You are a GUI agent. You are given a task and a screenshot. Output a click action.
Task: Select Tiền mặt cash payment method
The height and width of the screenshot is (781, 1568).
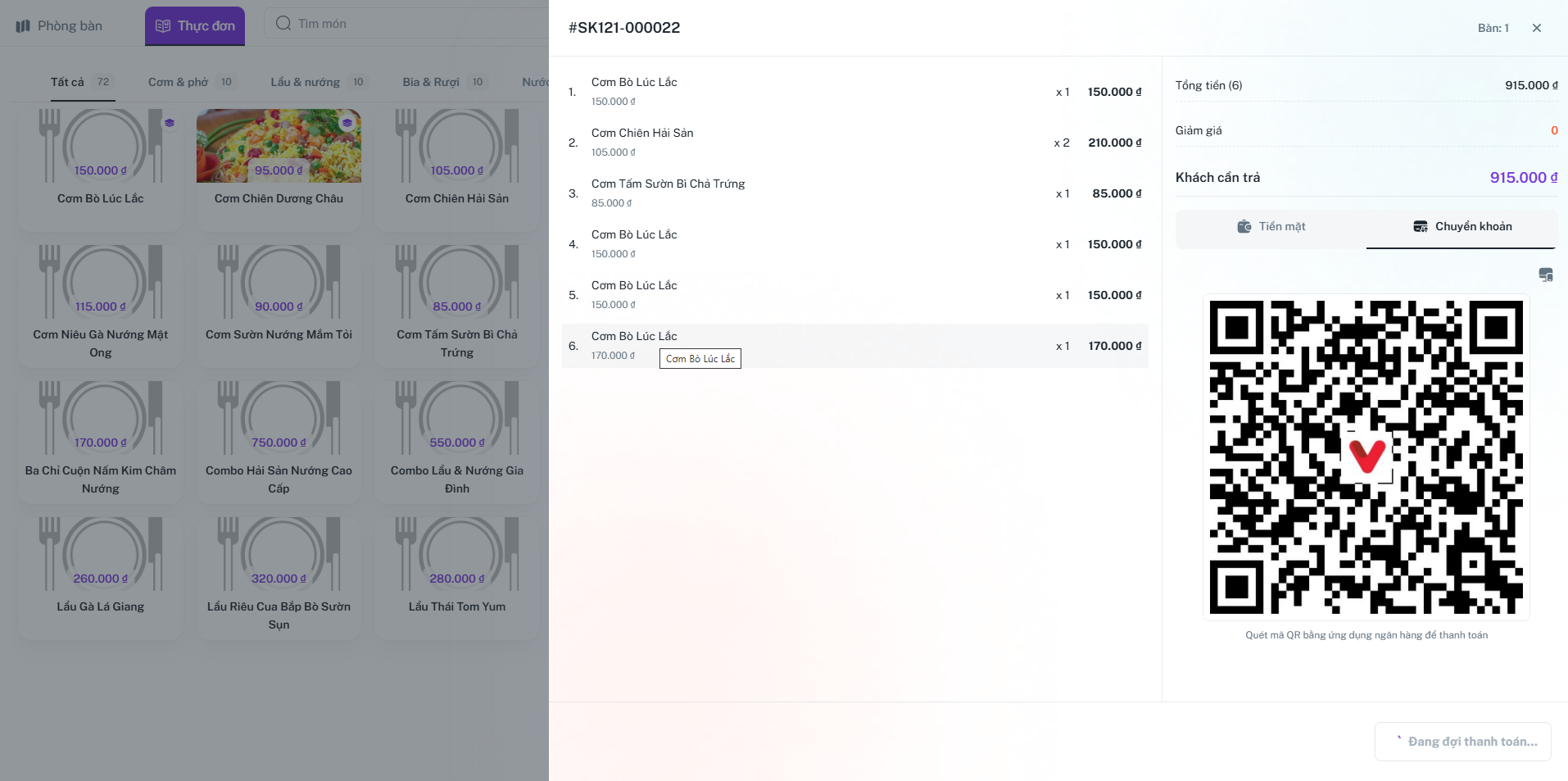pyautogui.click(x=1271, y=227)
